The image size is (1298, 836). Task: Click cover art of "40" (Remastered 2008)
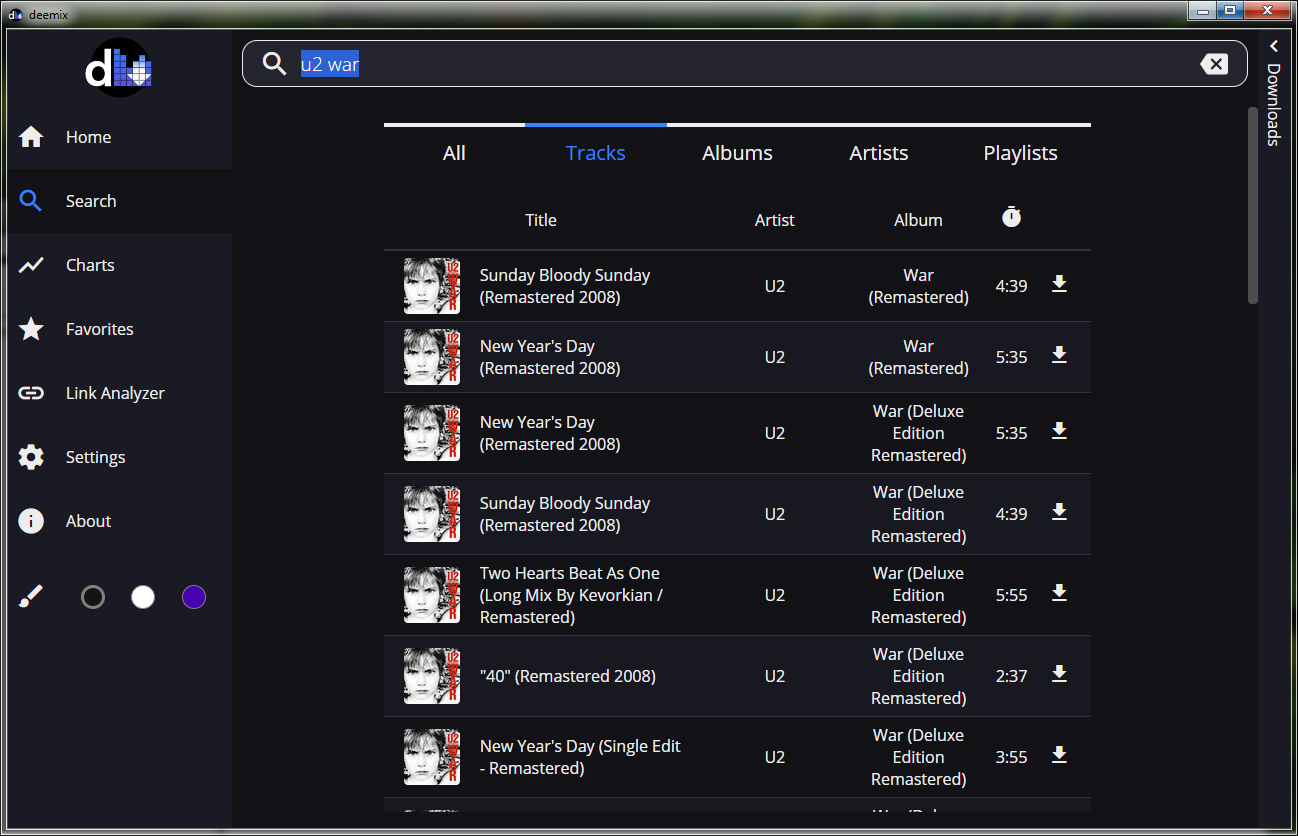tap(432, 676)
